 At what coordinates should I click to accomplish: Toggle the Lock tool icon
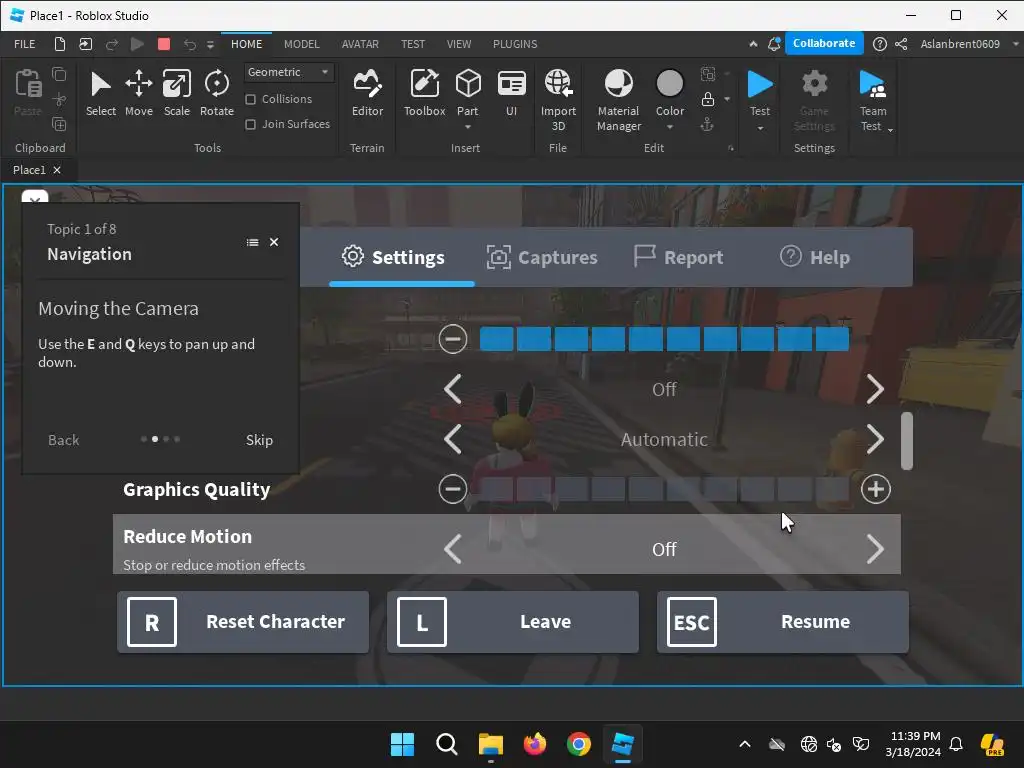707,99
